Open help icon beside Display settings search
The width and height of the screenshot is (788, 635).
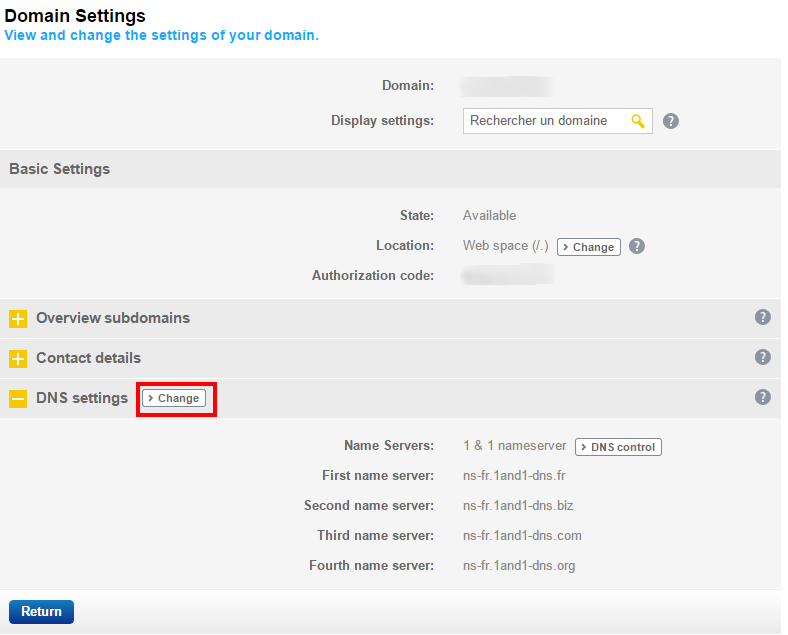tap(671, 121)
